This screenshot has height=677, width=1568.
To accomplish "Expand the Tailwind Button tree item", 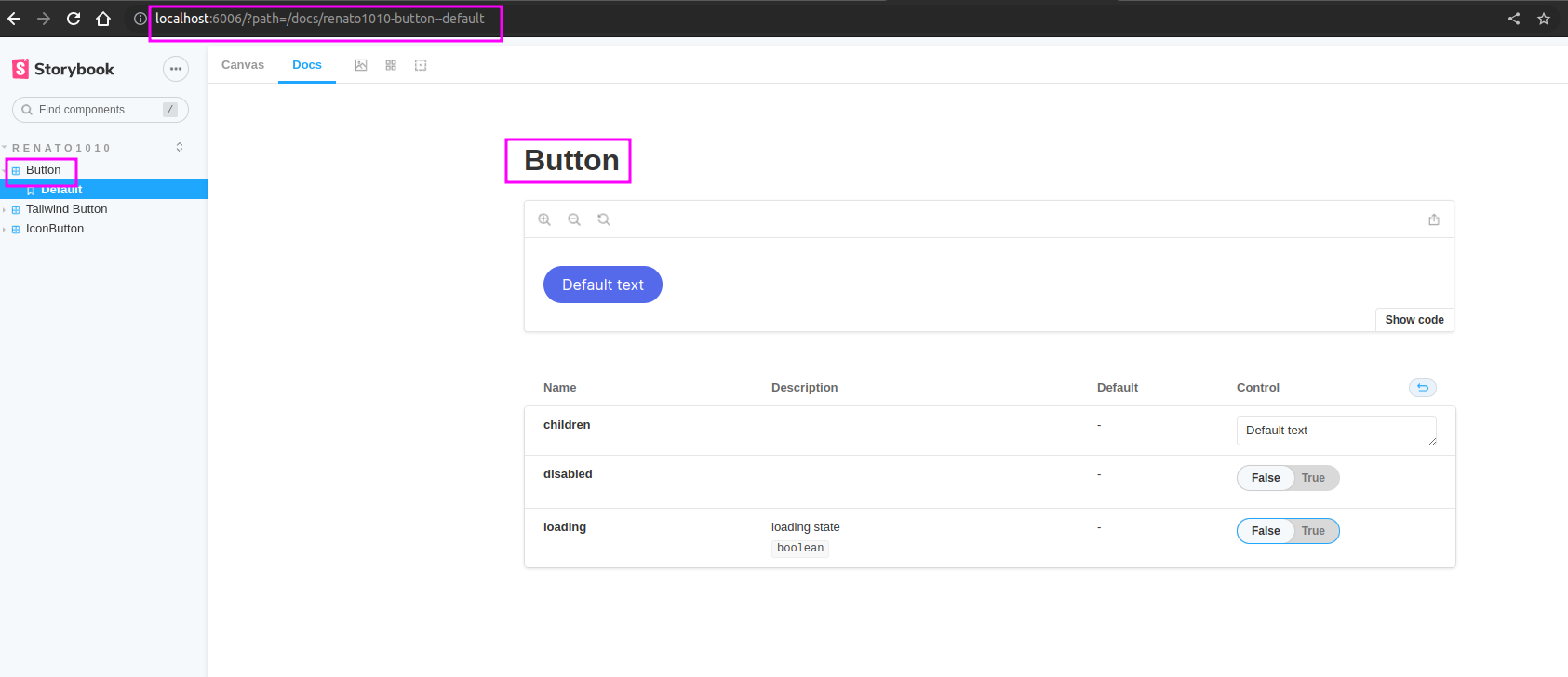I will (5, 210).
